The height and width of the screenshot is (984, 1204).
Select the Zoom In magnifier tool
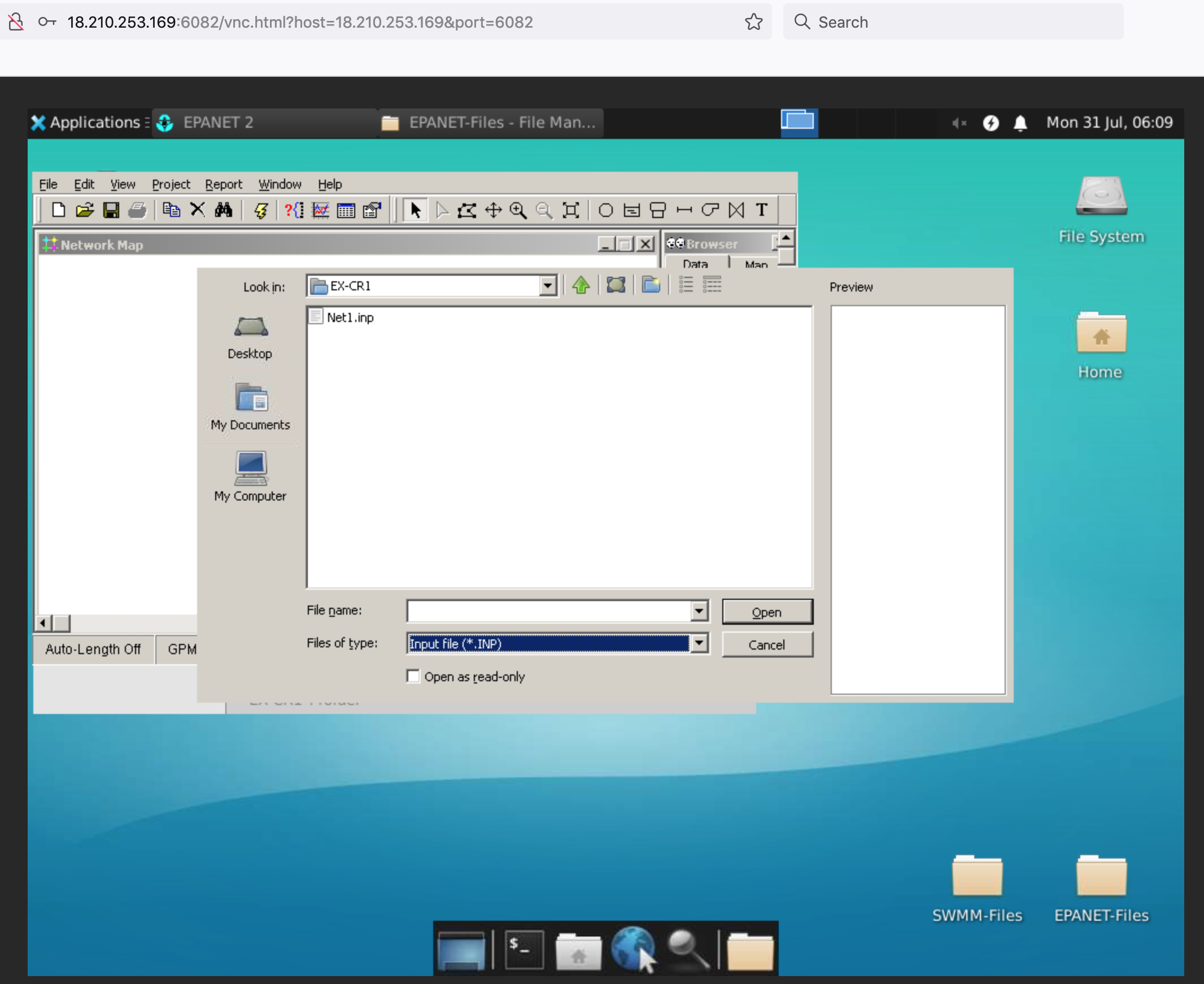coord(518,210)
